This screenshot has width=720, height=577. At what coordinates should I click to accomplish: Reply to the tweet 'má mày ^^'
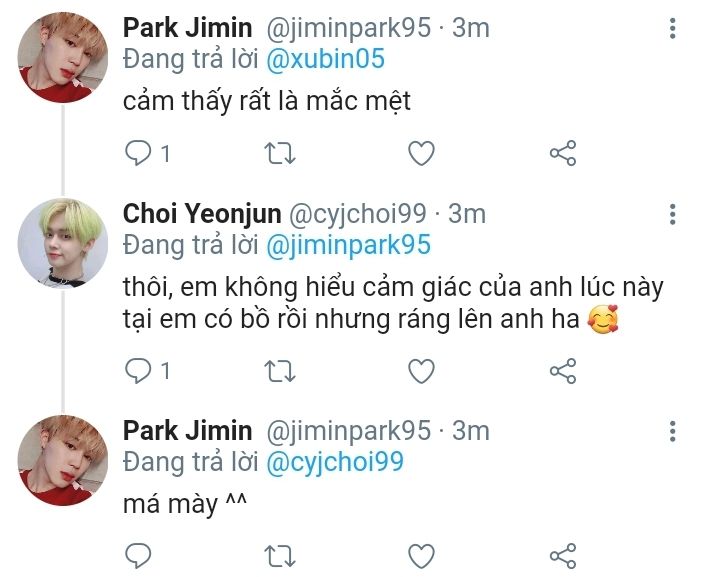(x=138, y=554)
